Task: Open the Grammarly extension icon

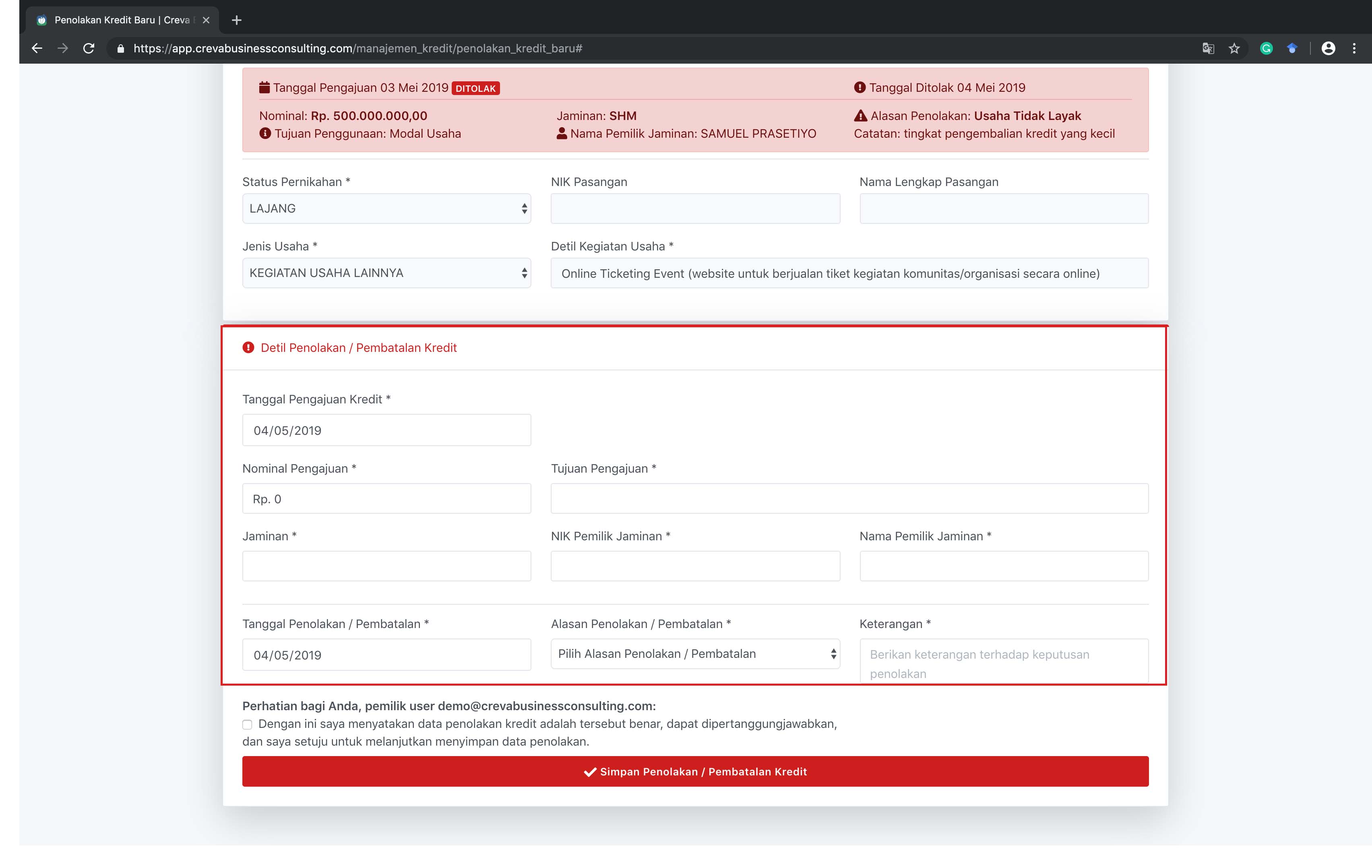Action: click(1266, 48)
